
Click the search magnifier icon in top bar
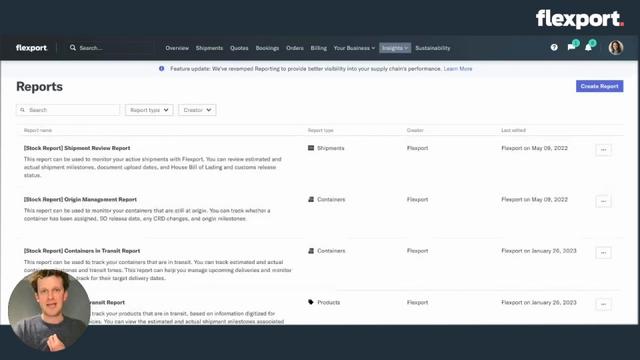[x=73, y=48]
